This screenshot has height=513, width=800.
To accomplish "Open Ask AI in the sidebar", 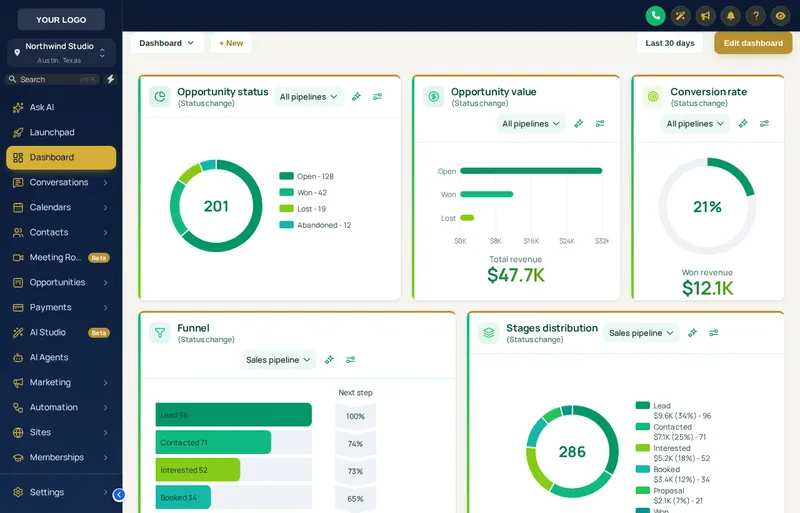I will pyautogui.click(x=61, y=107).
